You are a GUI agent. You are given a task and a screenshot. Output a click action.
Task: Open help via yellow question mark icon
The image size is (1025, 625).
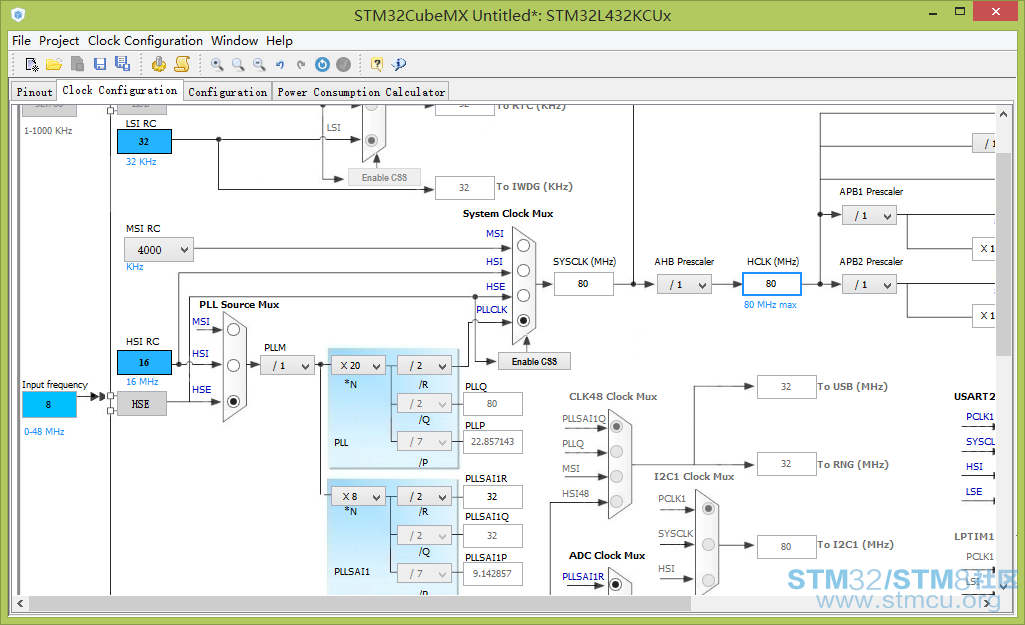point(377,64)
